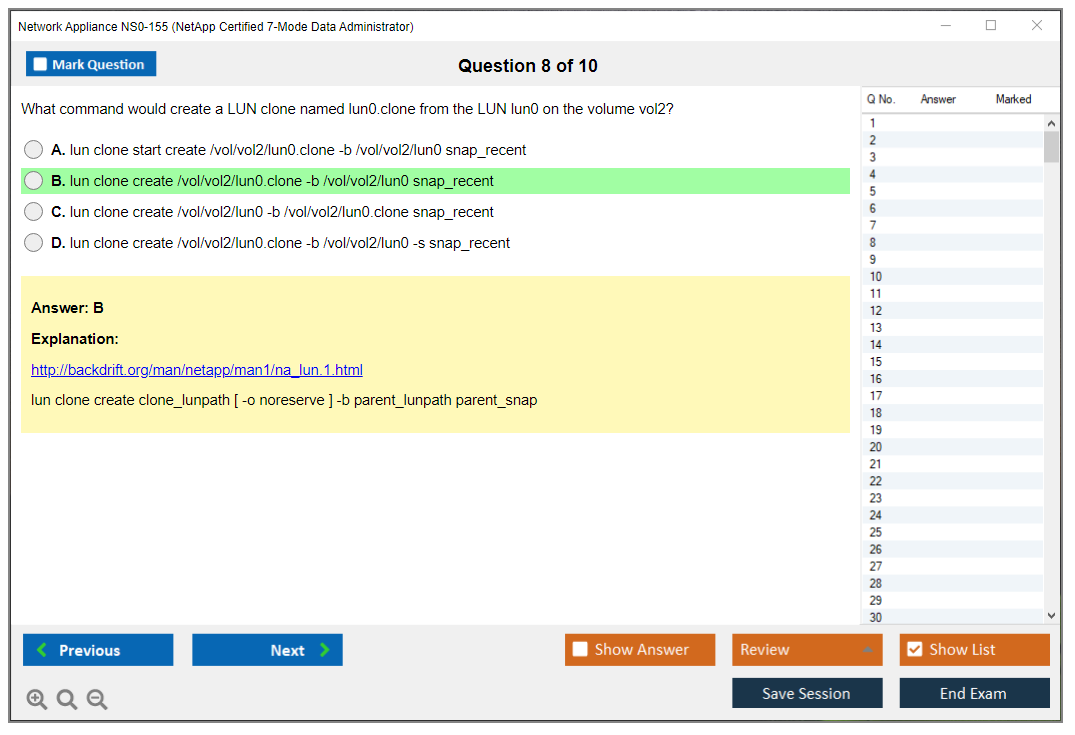The width and height of the screenshot is (1075, 735).
Task: Click the Save Session button
Action: [x=807, y=693]
